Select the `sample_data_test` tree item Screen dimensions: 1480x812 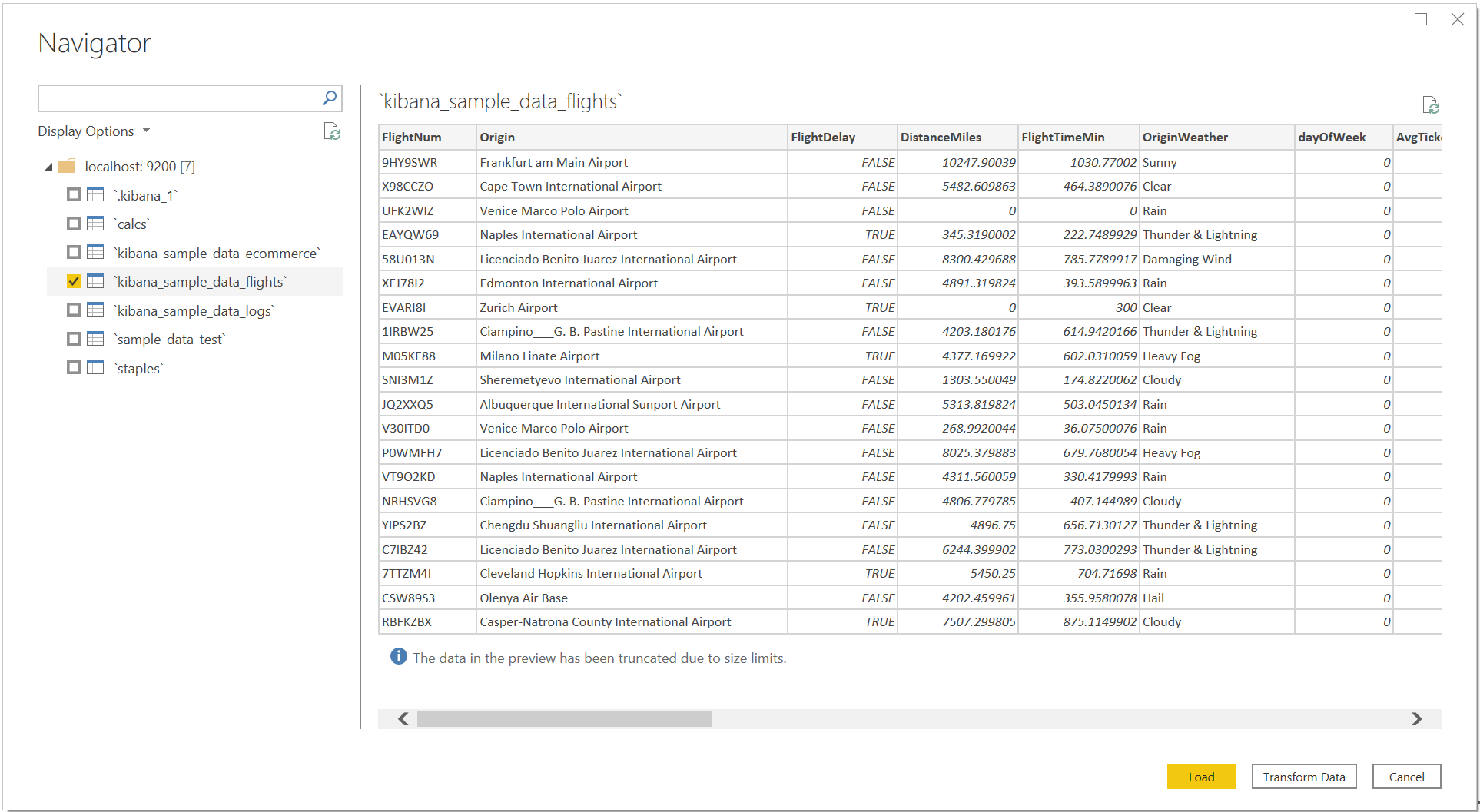(x=170, y=339)
